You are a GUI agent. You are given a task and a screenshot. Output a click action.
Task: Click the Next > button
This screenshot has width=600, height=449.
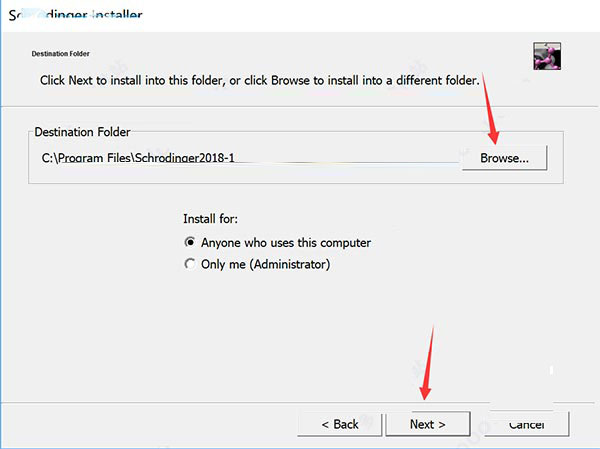click(428, 424)
